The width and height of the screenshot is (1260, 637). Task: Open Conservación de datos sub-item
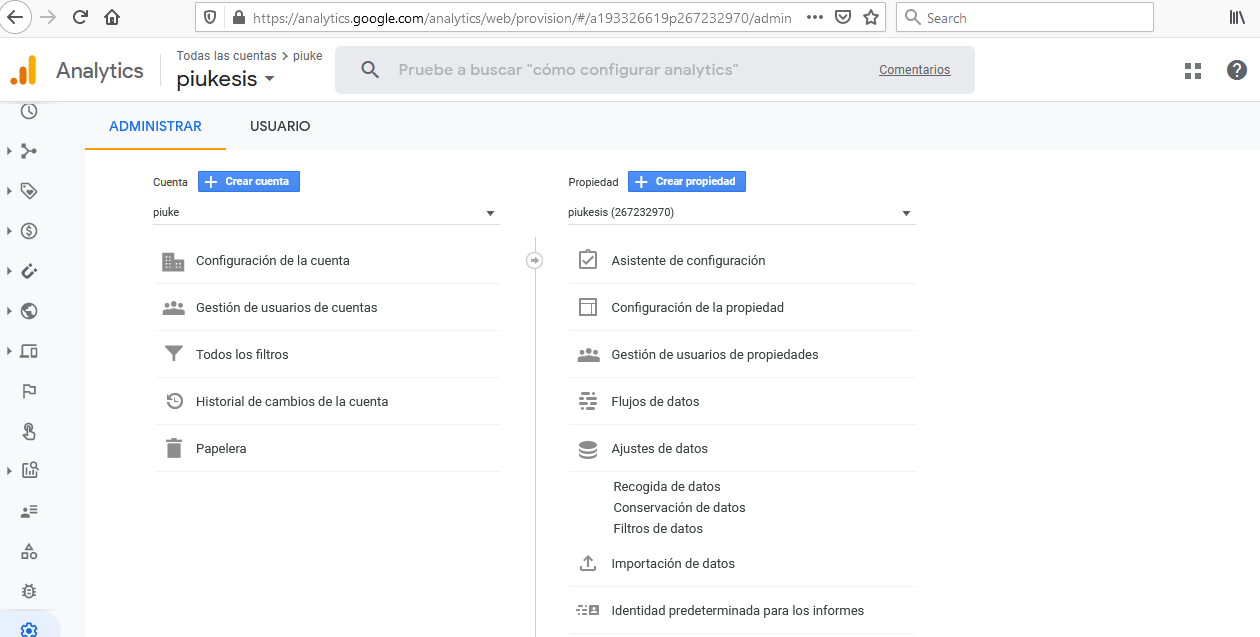tap(679, 508)
